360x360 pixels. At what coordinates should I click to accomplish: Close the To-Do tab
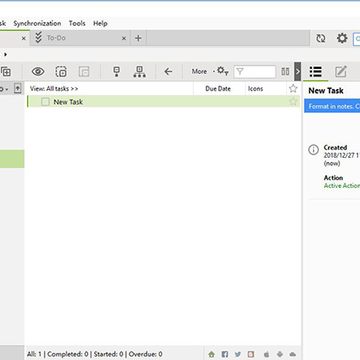tap(124, 38)
